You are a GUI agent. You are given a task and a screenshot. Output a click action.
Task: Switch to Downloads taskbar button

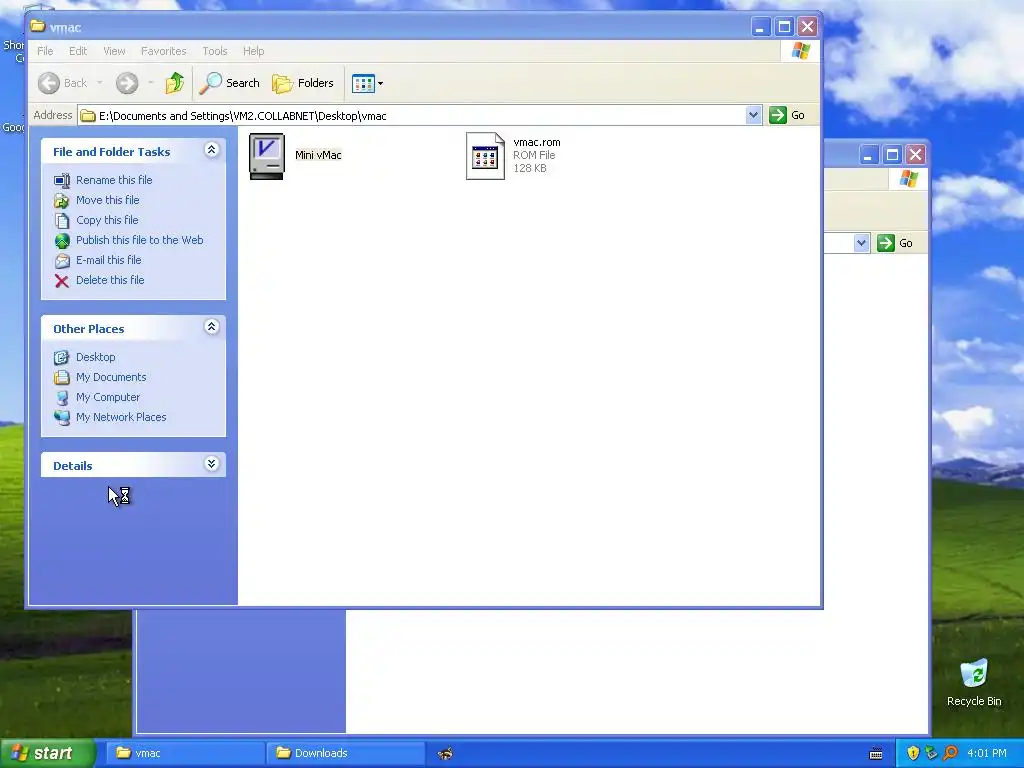[x=345, y=753]
